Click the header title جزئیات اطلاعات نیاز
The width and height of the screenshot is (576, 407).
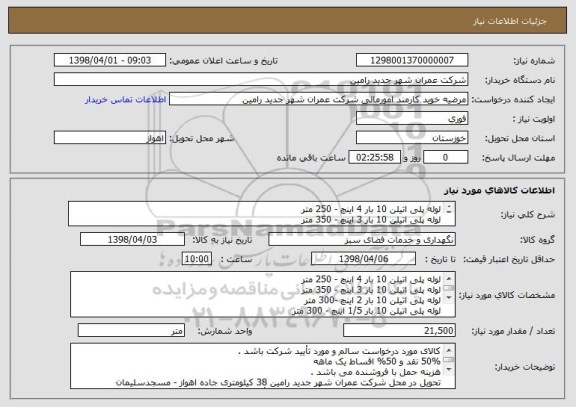click(x=510, y=21)
